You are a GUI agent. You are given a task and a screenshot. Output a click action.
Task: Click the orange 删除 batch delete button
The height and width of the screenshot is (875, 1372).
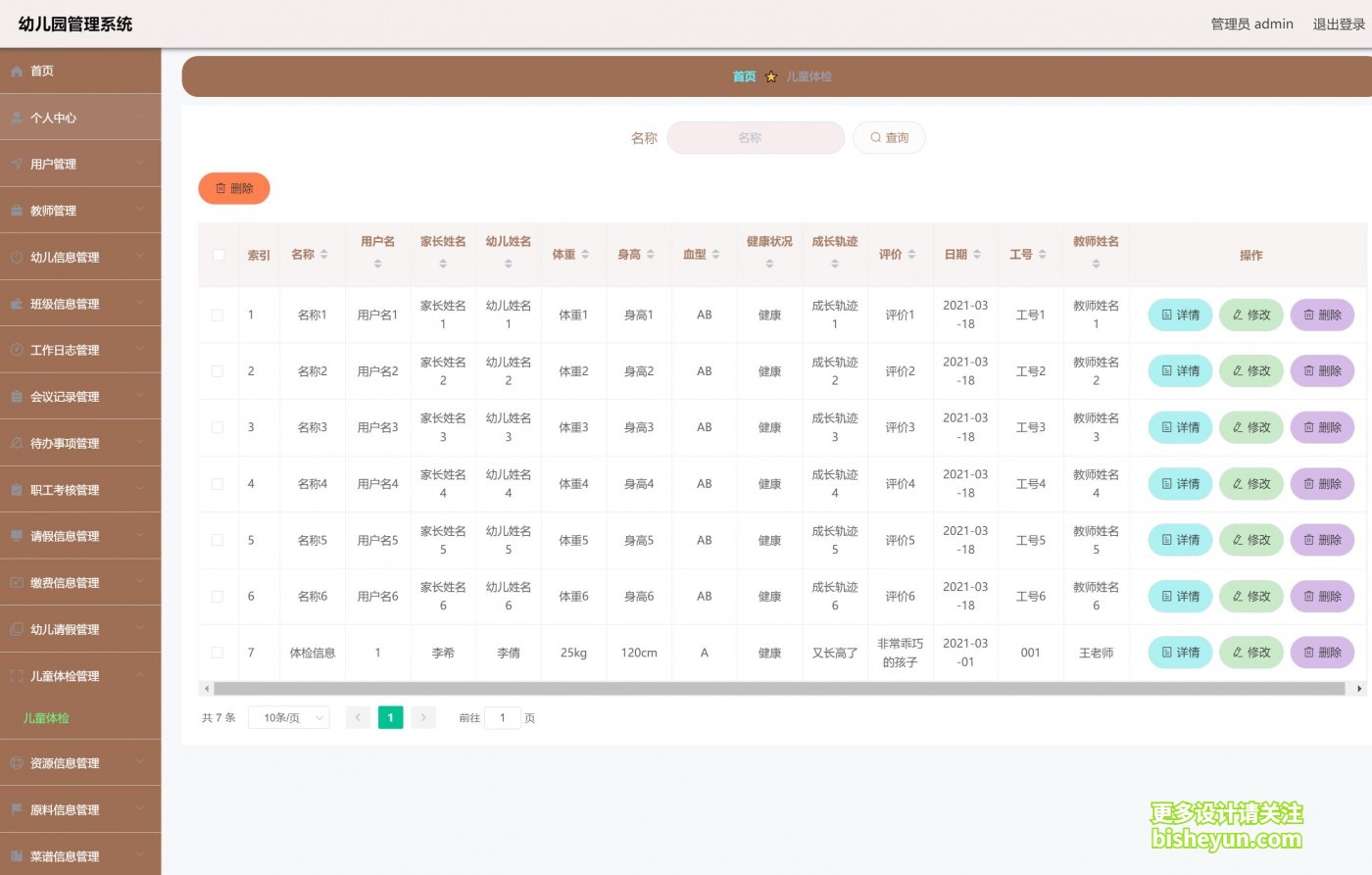pyautogui.click(x=234, y=188)
